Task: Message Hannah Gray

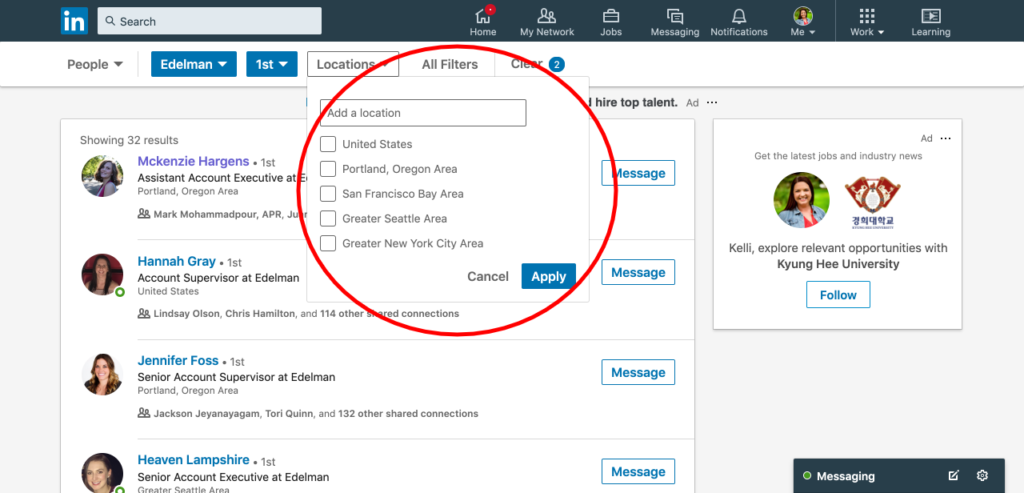Action: (638, 272)
